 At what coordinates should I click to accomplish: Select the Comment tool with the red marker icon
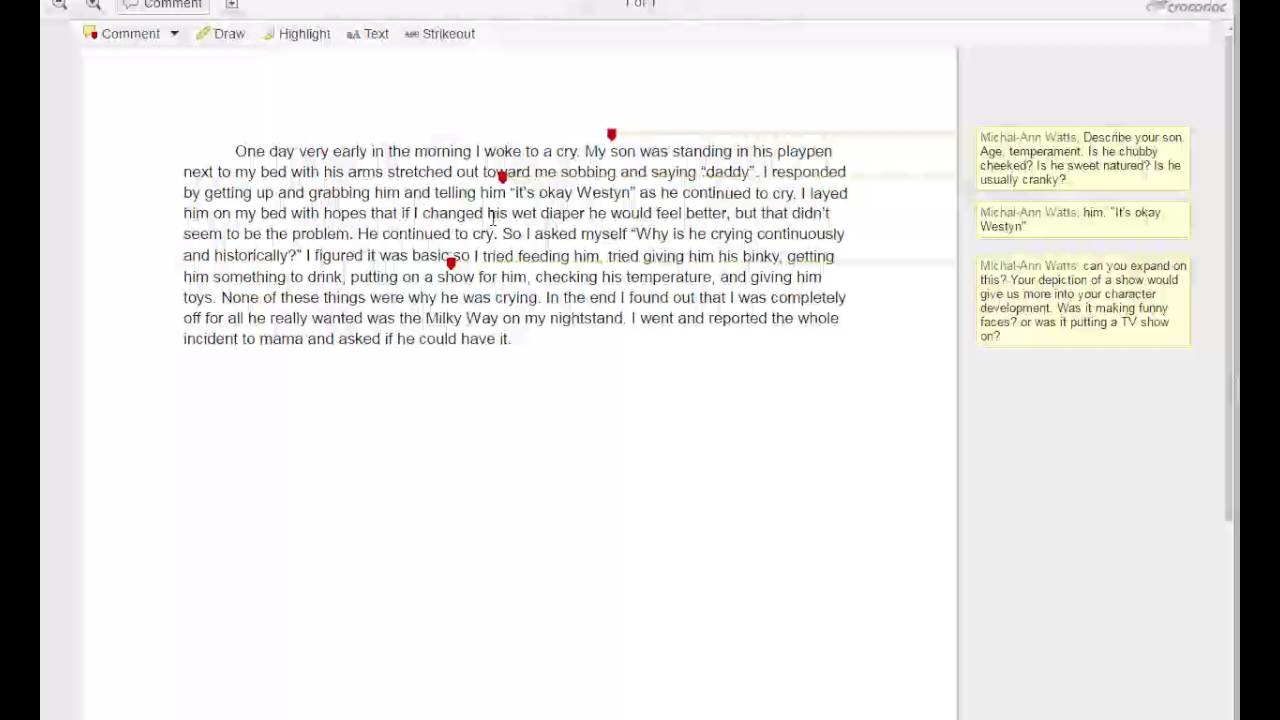[121, 34]
